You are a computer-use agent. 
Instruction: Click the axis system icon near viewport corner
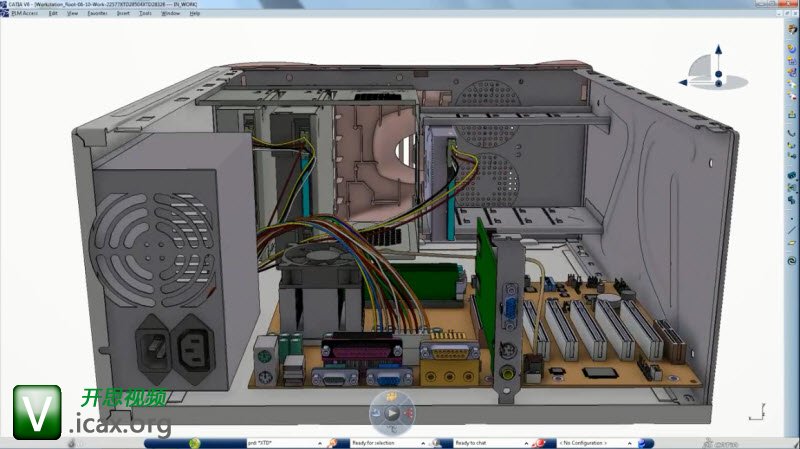click(x=757, y=412)
